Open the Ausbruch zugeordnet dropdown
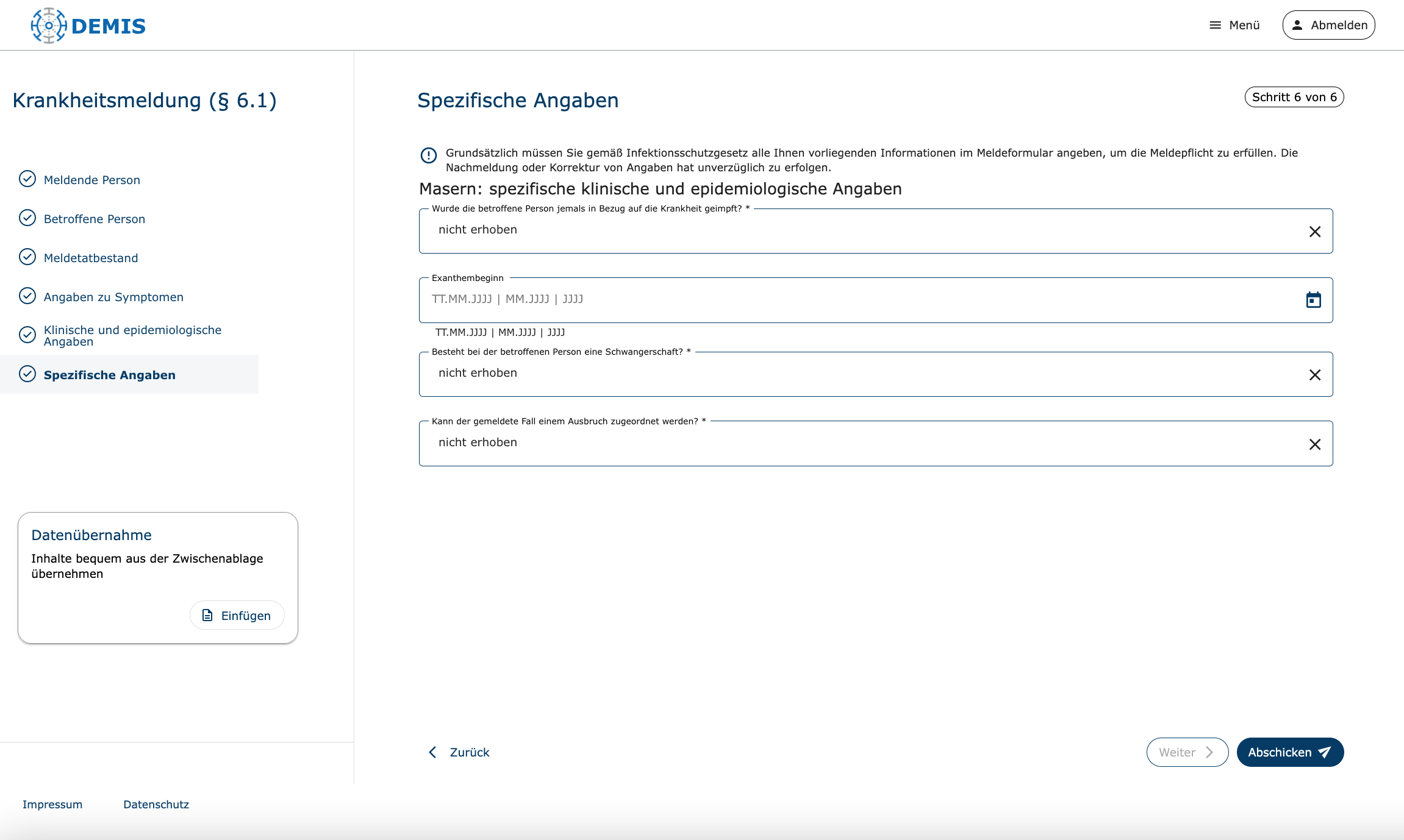The width and height of the screenshot is (1404, 840). (854, 444)
